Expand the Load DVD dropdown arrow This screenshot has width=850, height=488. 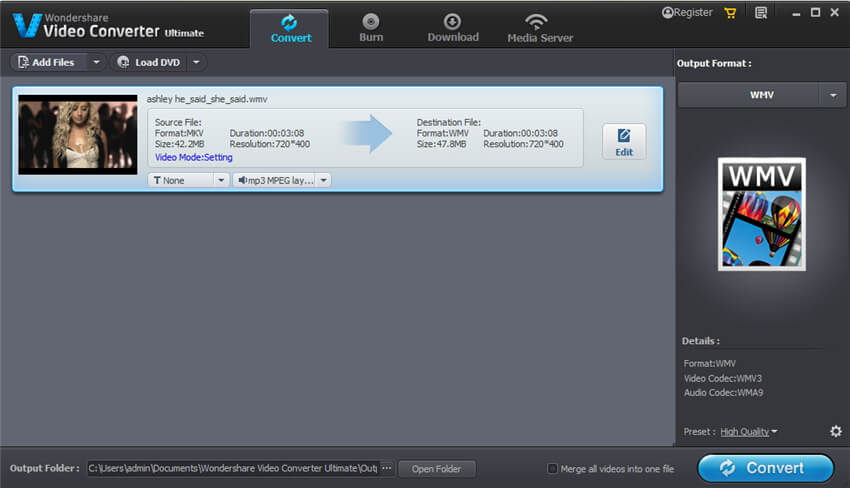tap(196, 62)
